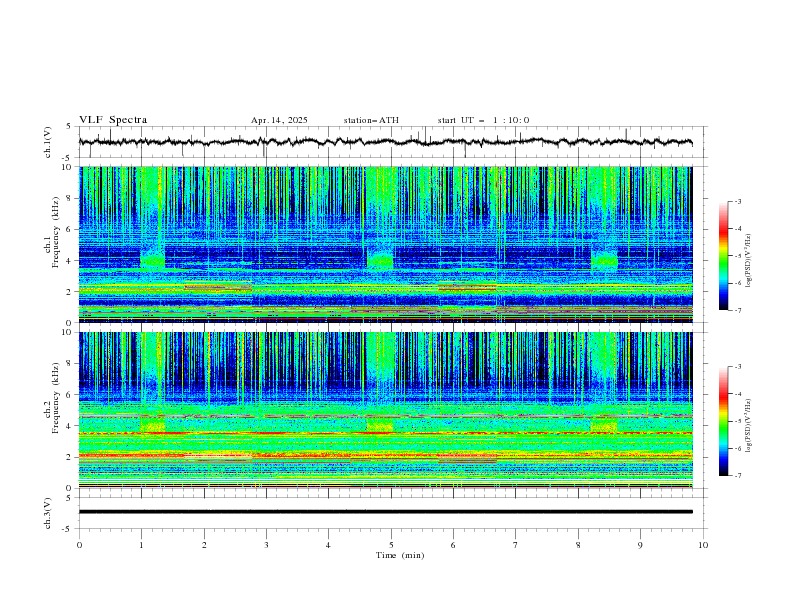Click the "10" time axis tick label
Screen dimensions: 792x612
click(703, 545)
